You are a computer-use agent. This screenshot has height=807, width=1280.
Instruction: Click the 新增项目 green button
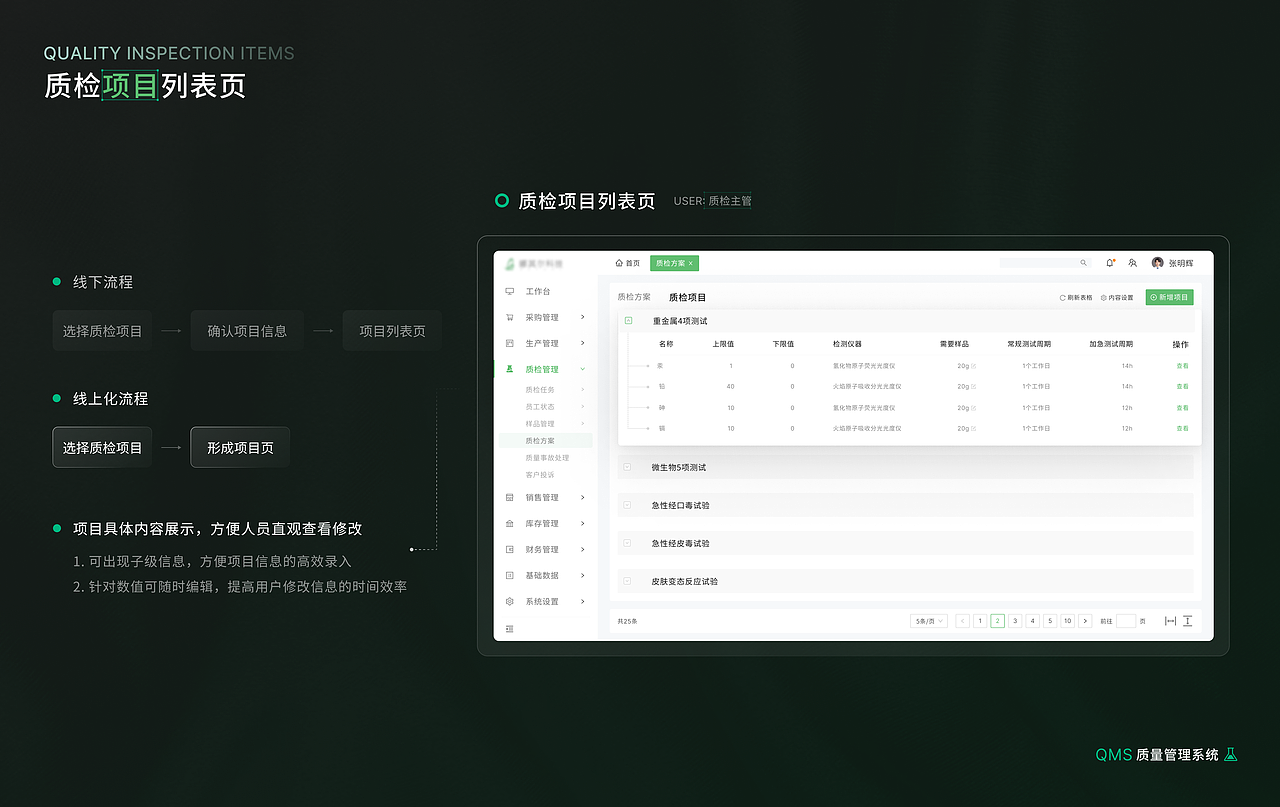pyautogui.click(x=1169, y=297)
